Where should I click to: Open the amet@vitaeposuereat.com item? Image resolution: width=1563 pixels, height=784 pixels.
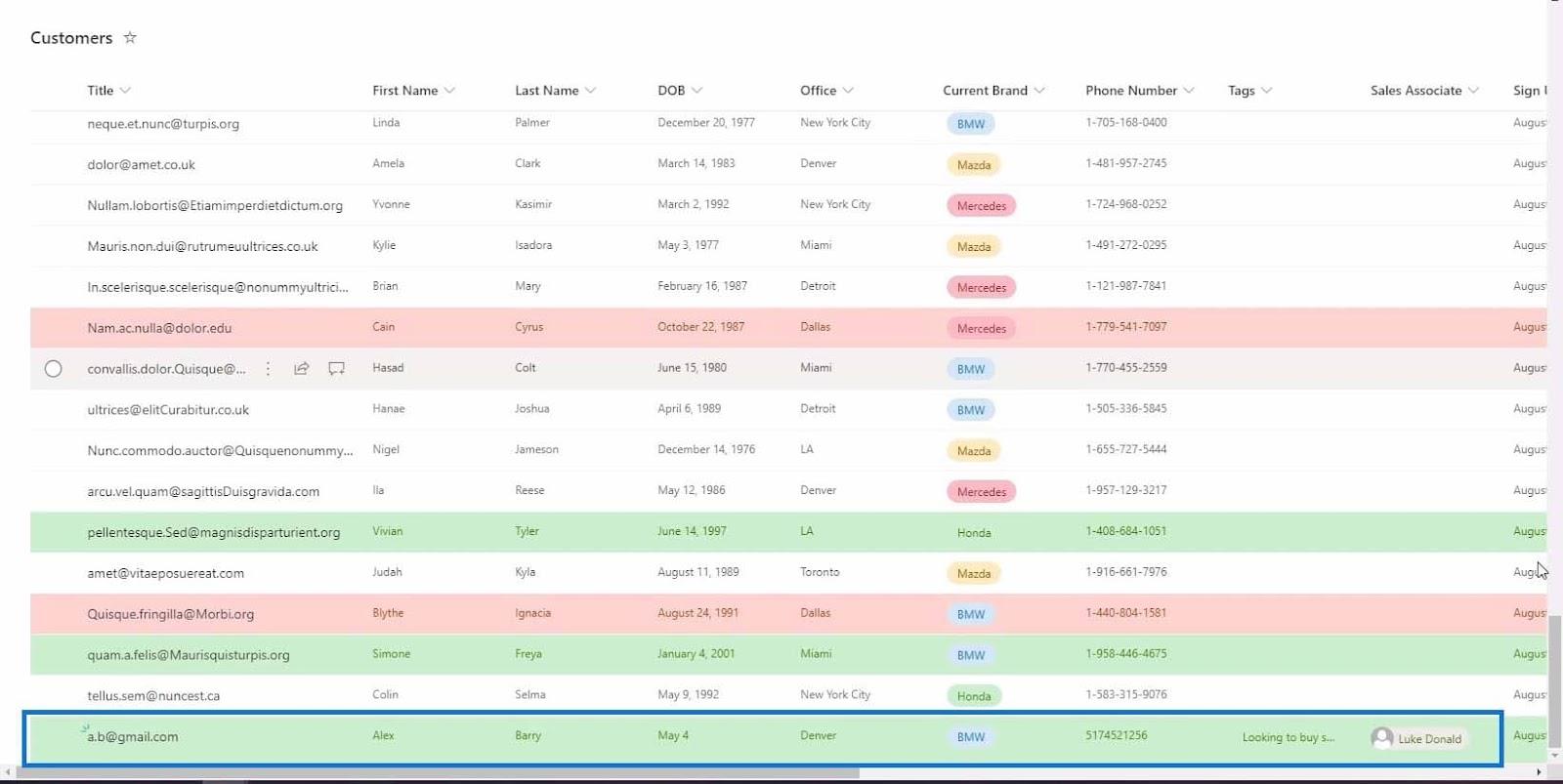coord(165,573)
